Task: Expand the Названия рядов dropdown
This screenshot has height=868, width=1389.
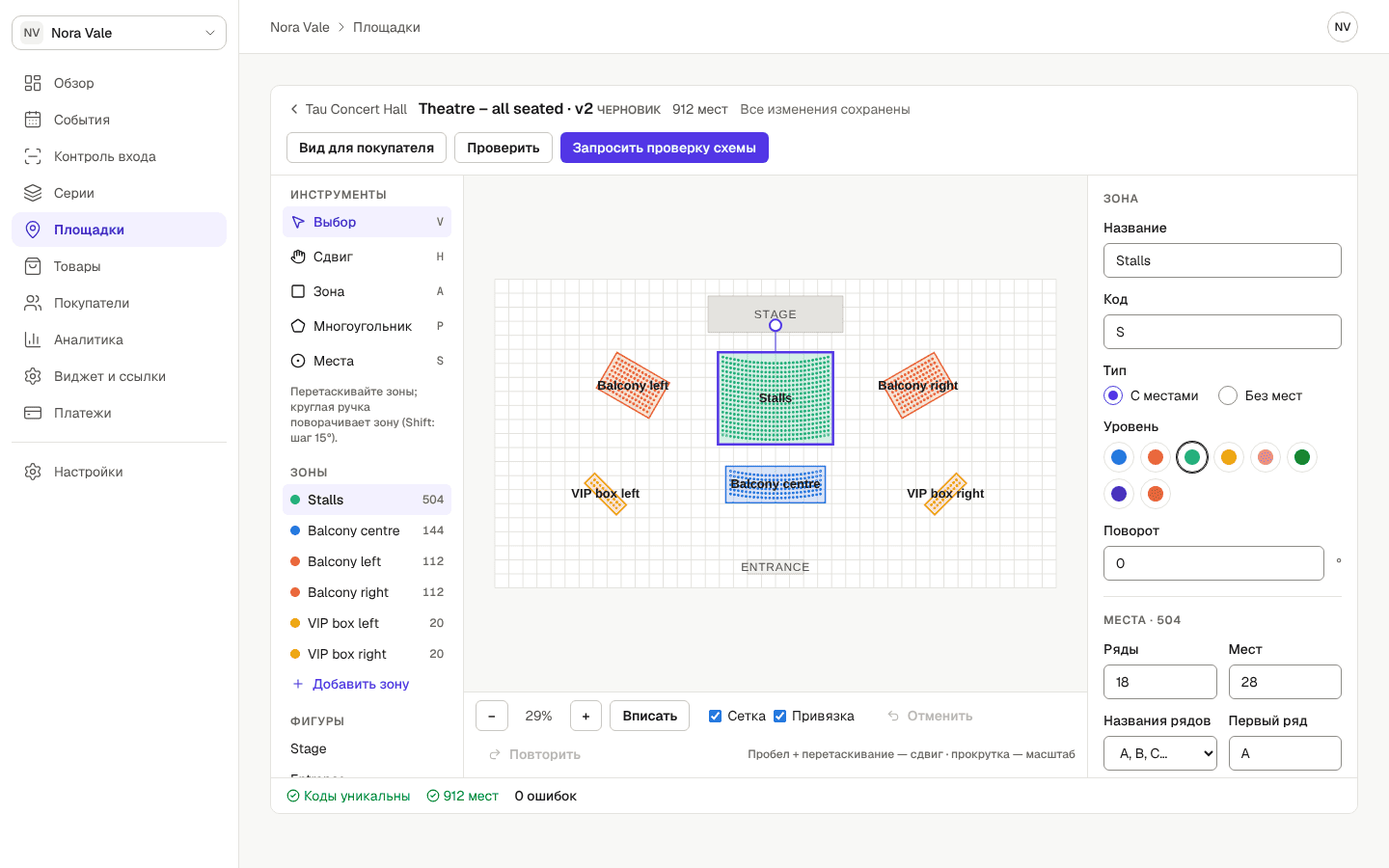Action: click(1159, 753)
